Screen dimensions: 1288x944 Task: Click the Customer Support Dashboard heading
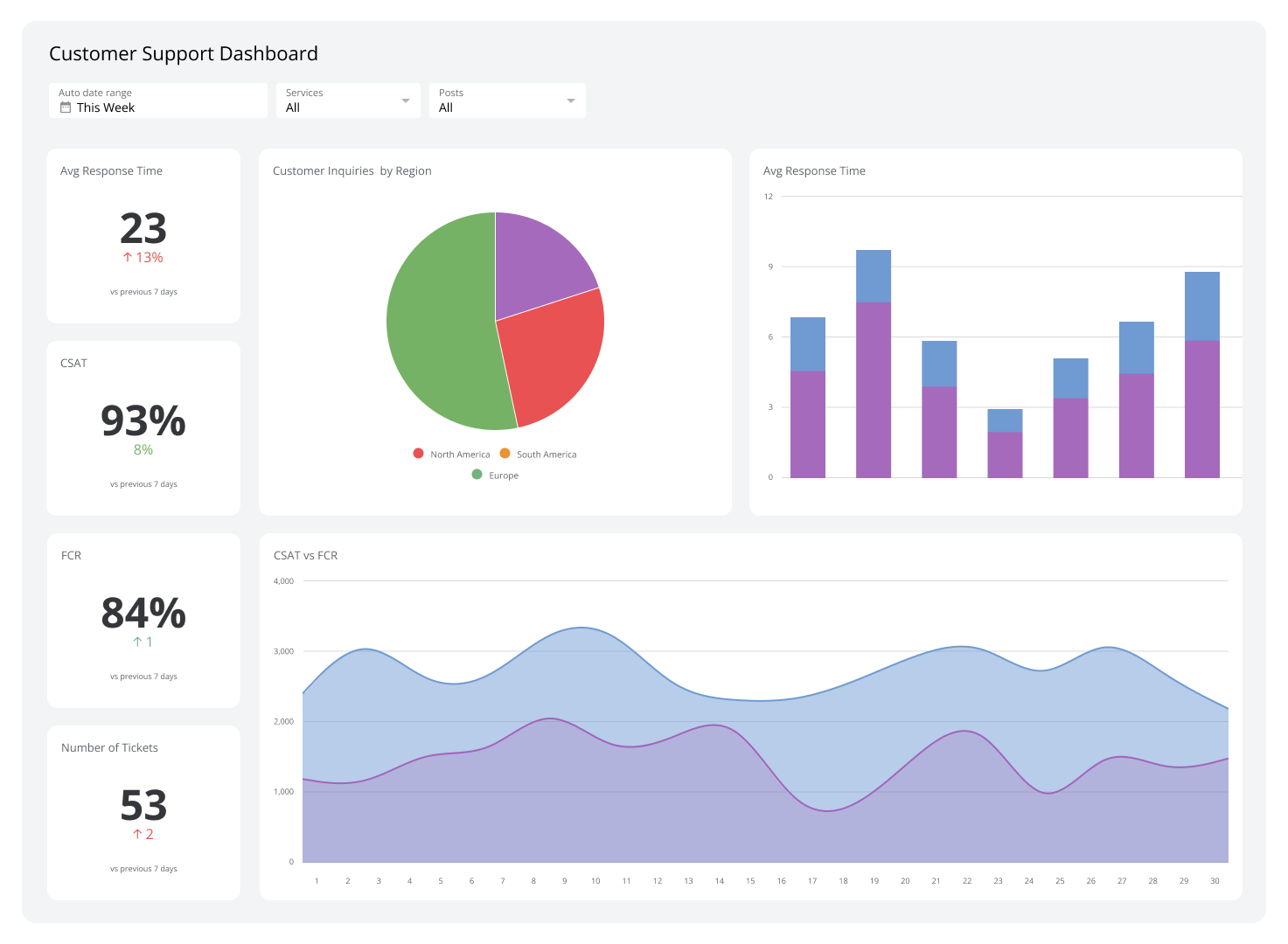click(x=183, y=53)
